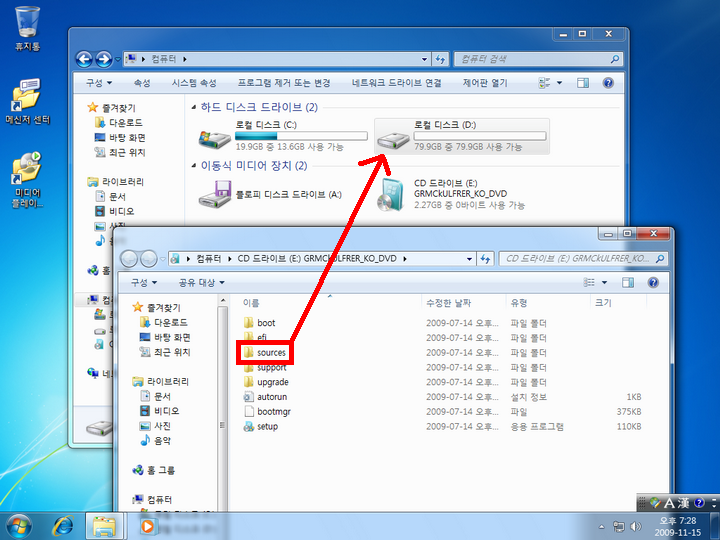Click 문서 in the 컴퓨터 window sidebar
Screen dimensions: 720x540
[x=110, y=197]
